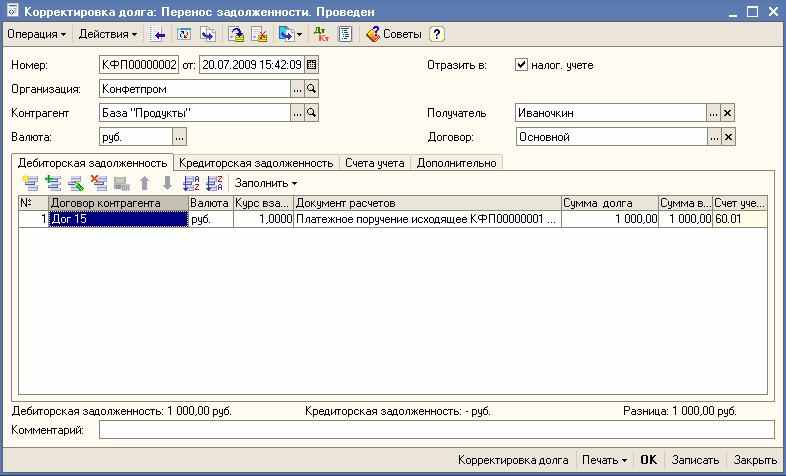
Task: Click the Курс вза... cell value 1,0000
Action: coord(263,219)
